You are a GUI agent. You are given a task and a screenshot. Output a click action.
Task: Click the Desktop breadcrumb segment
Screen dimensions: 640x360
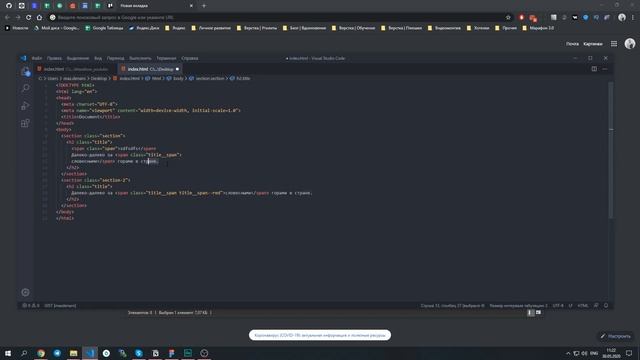[99, 78]
